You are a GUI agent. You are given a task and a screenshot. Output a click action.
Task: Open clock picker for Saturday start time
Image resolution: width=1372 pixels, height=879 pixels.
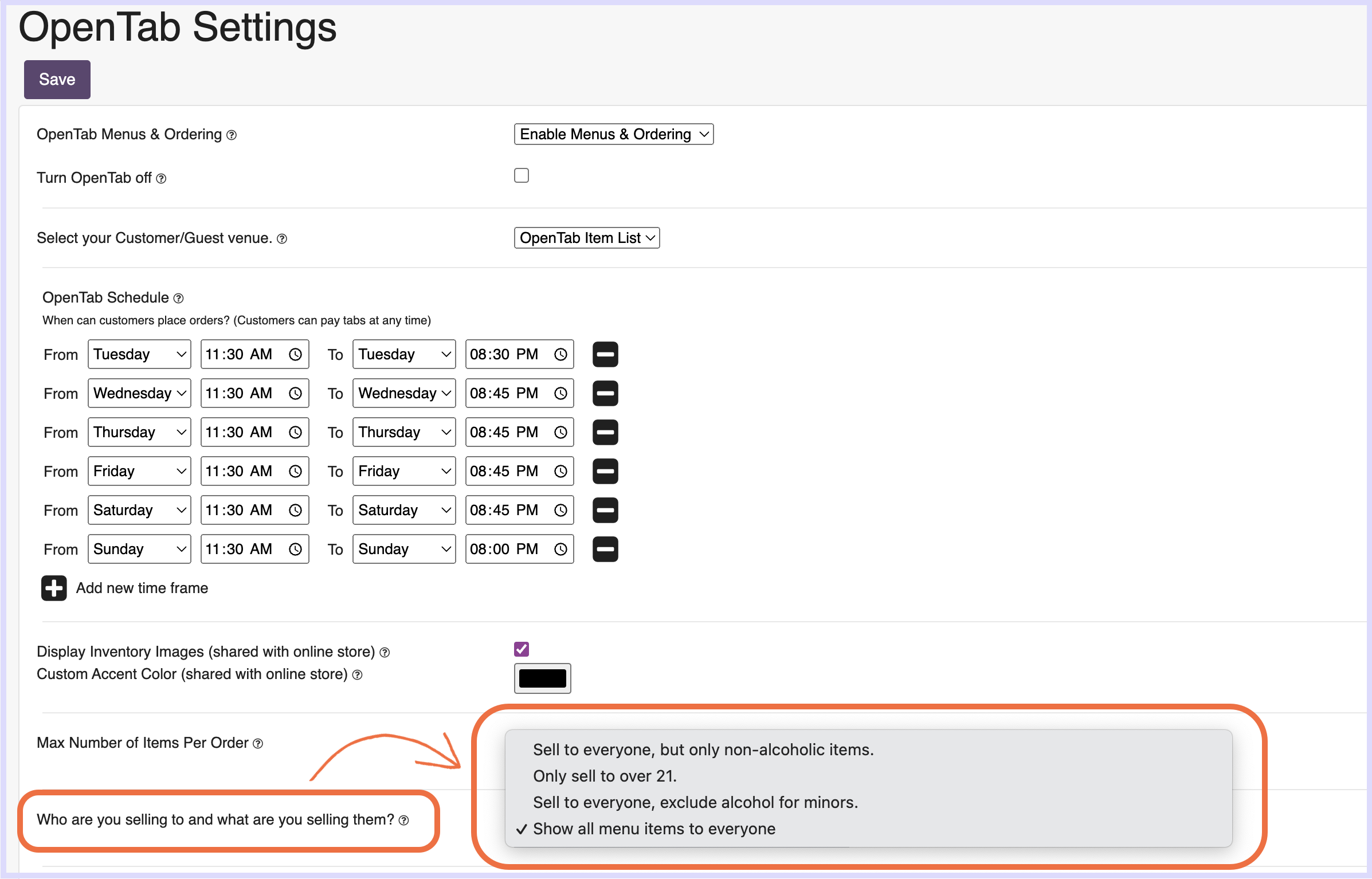[295, 511]
